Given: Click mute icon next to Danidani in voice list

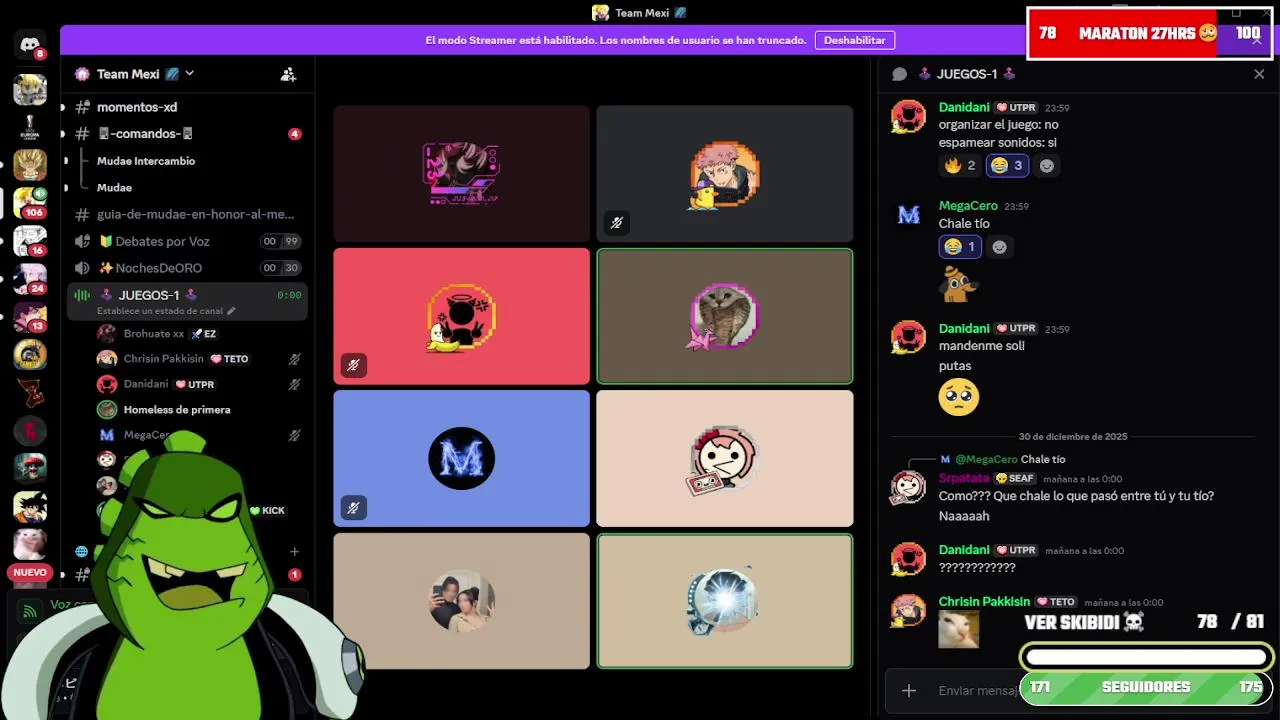Looking at the screenshot, I should (295, 384).
